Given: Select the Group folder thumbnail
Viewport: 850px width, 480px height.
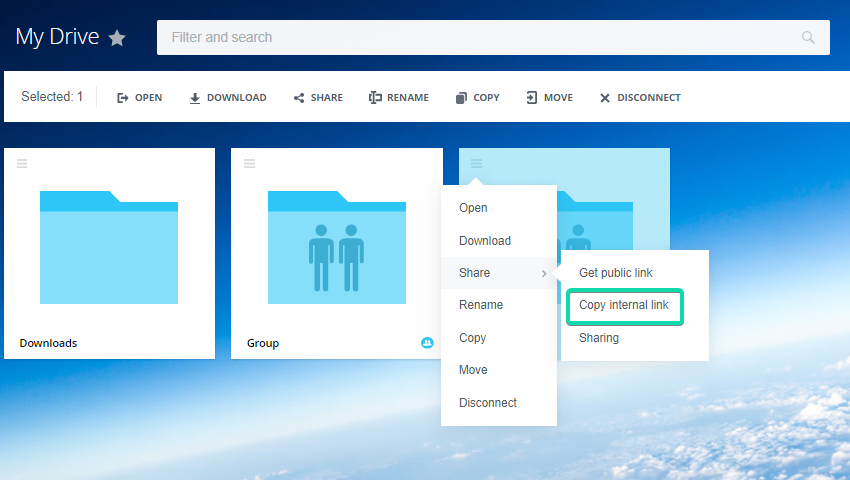Looking at the screenshot, I should pyautogui.click(x=337, y=247).
